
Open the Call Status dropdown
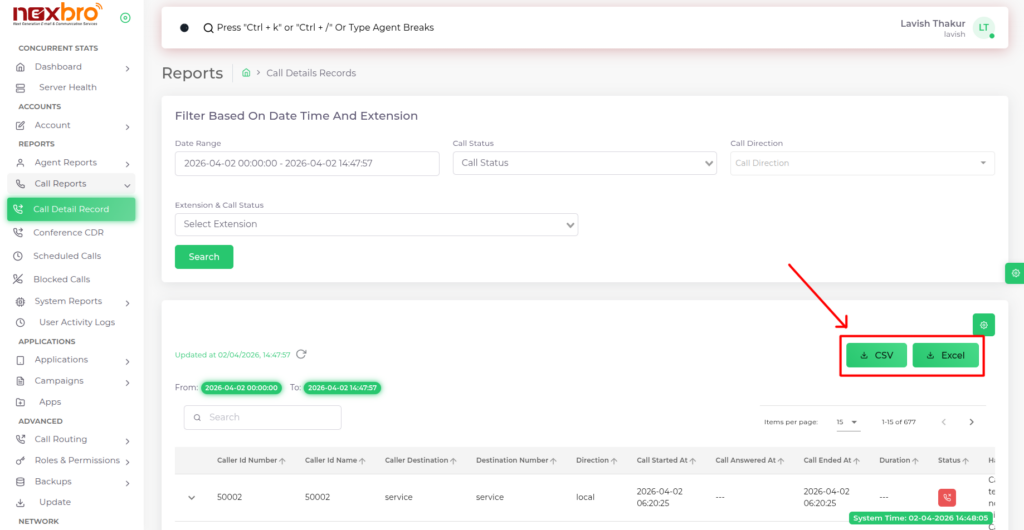click(584, 163)
